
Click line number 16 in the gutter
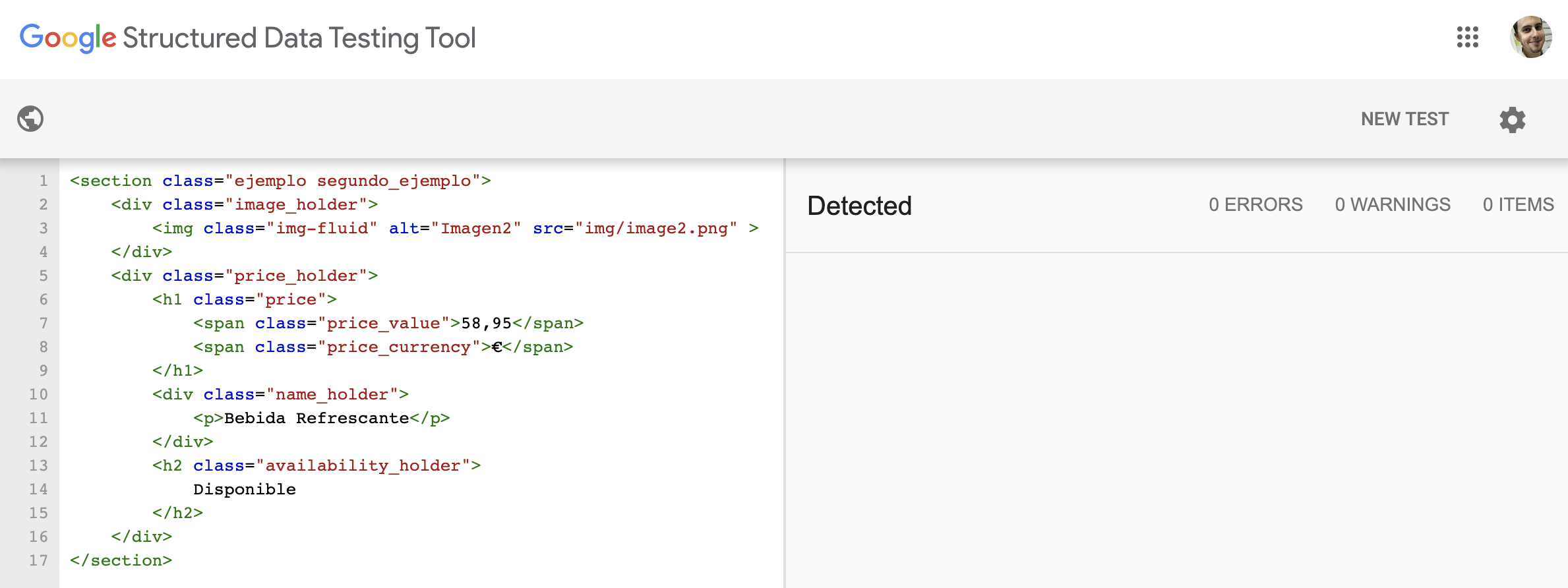point(38,537)
